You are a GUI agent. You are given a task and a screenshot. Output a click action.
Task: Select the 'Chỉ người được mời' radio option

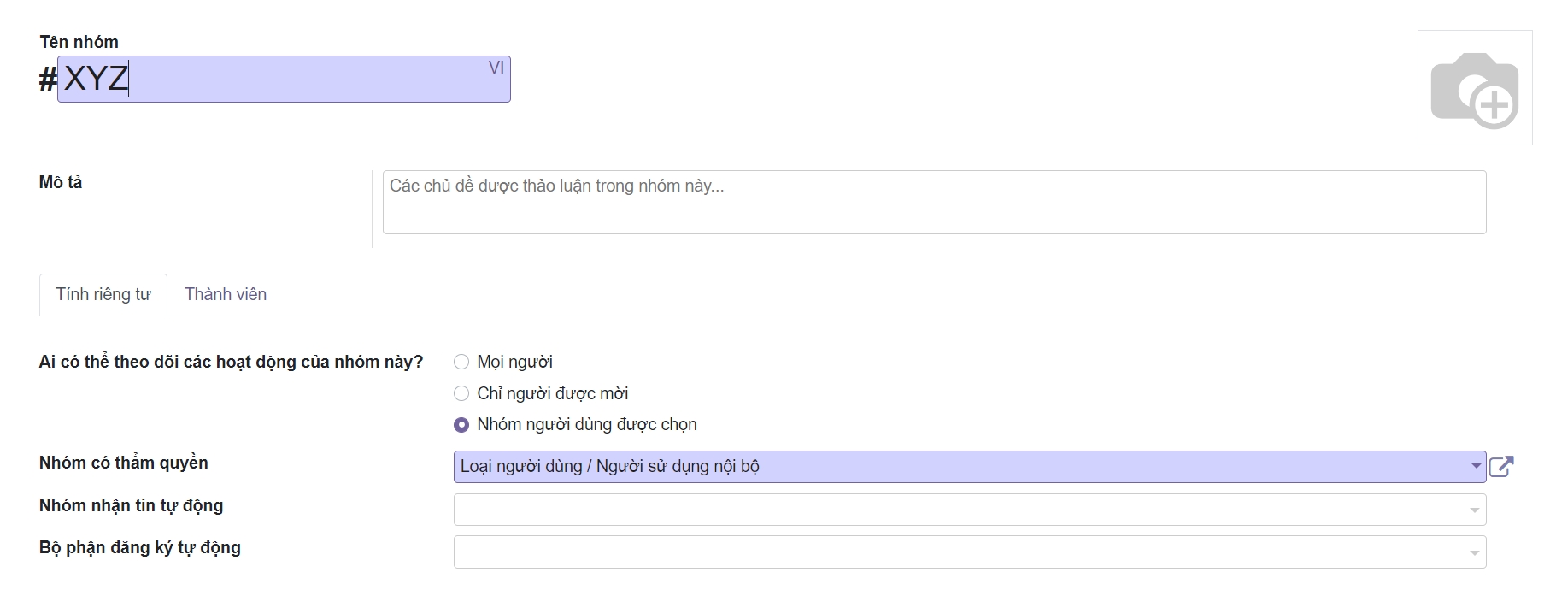pos(461,393)
